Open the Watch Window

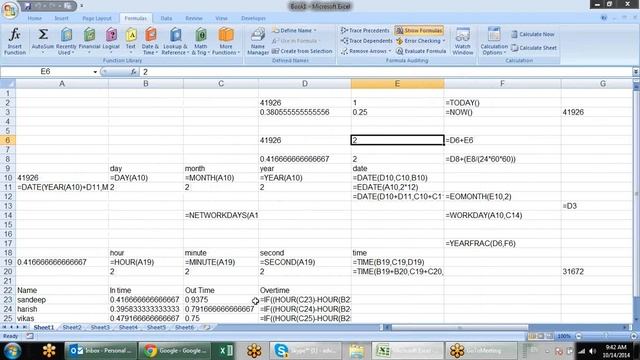[462, 41]
